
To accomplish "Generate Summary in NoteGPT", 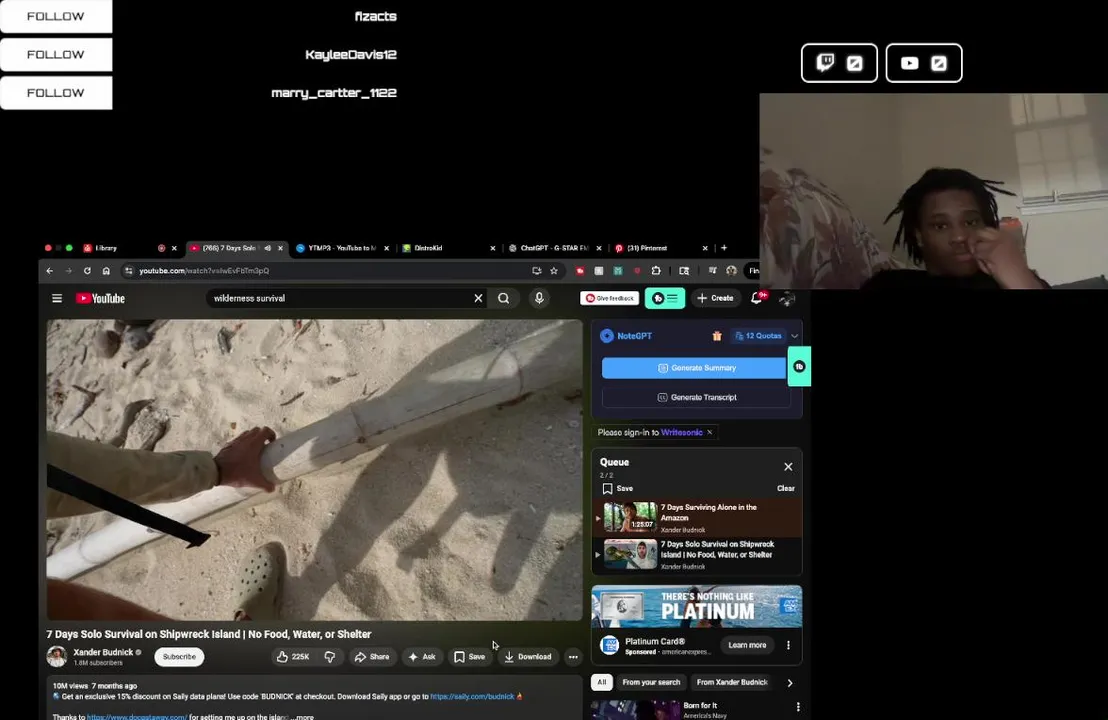I will coord(693,367).
